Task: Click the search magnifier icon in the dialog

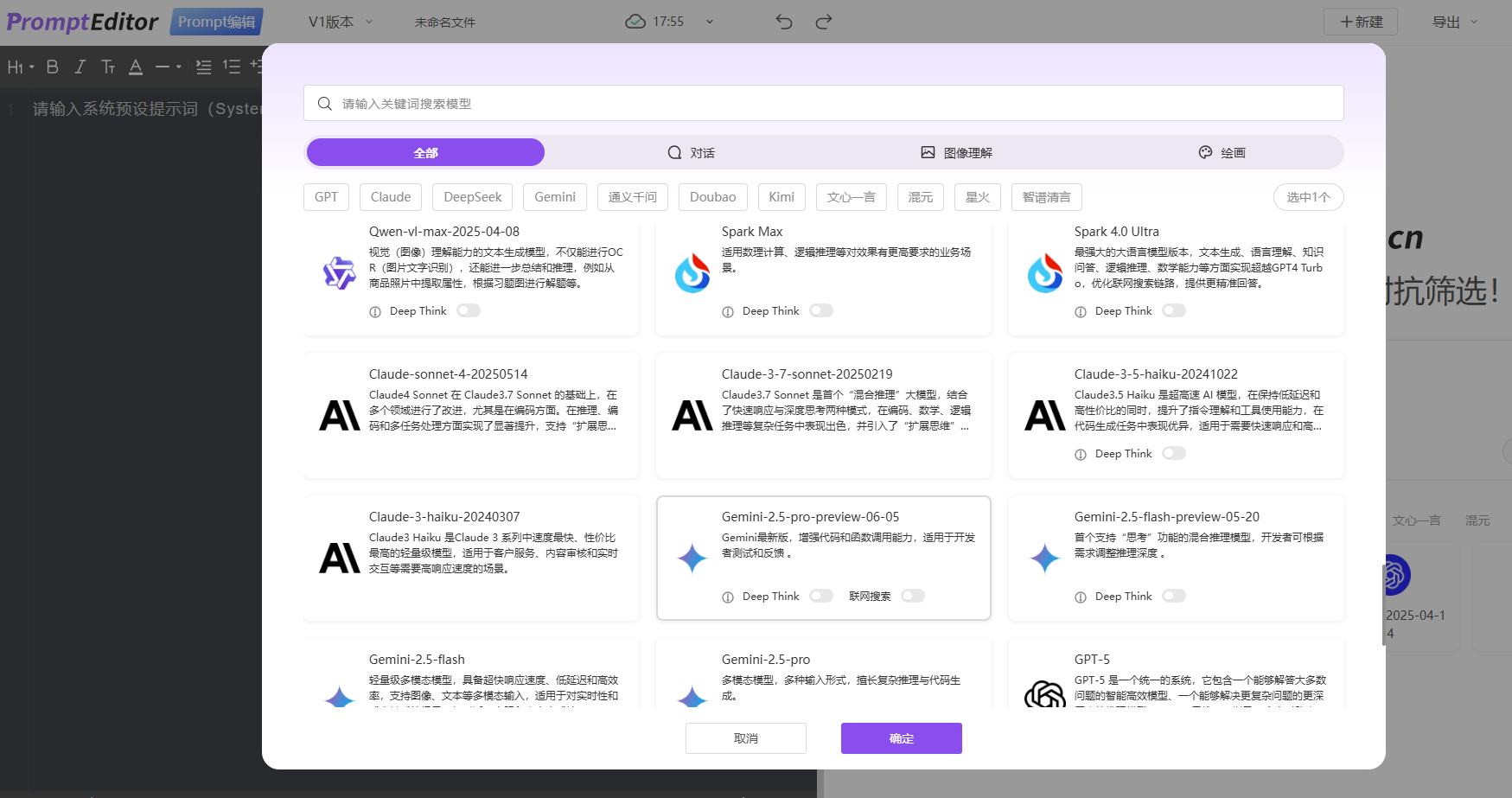Action: click(324, 103)
